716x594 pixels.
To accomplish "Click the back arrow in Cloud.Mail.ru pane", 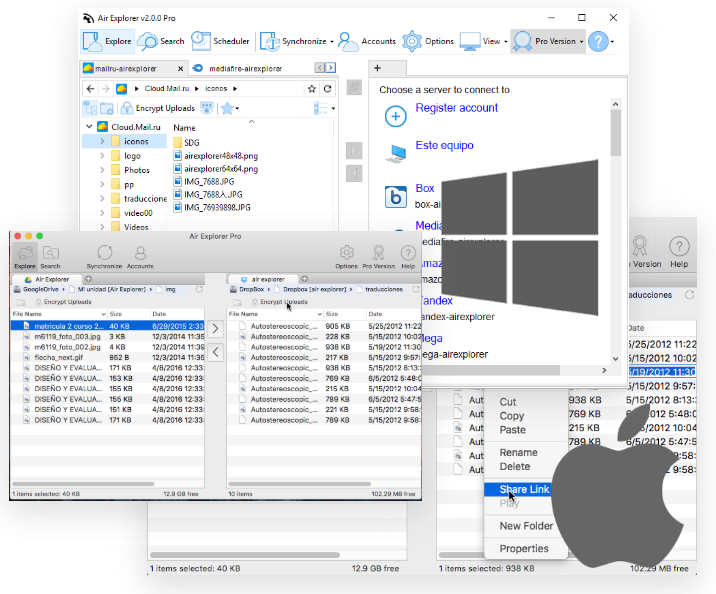I will (90, 89).
